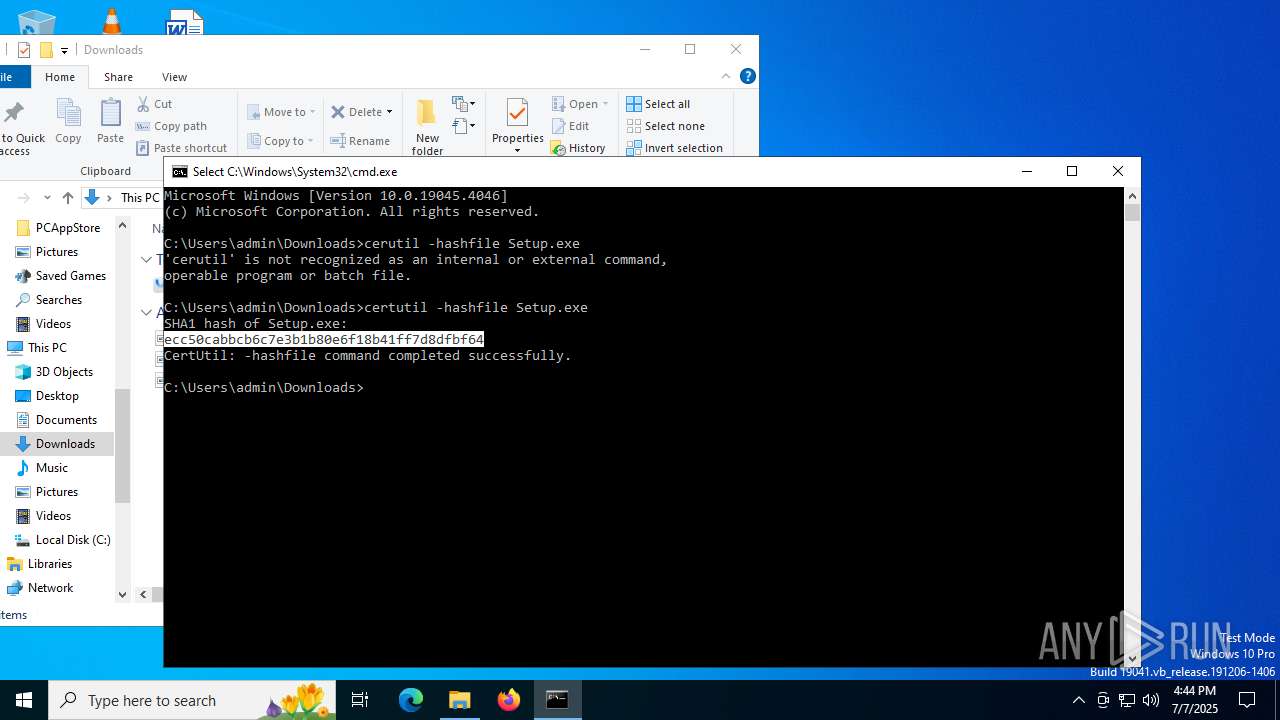Open the Easy access dropdown icon
The image size is (1280, 720).
[463, 126]
